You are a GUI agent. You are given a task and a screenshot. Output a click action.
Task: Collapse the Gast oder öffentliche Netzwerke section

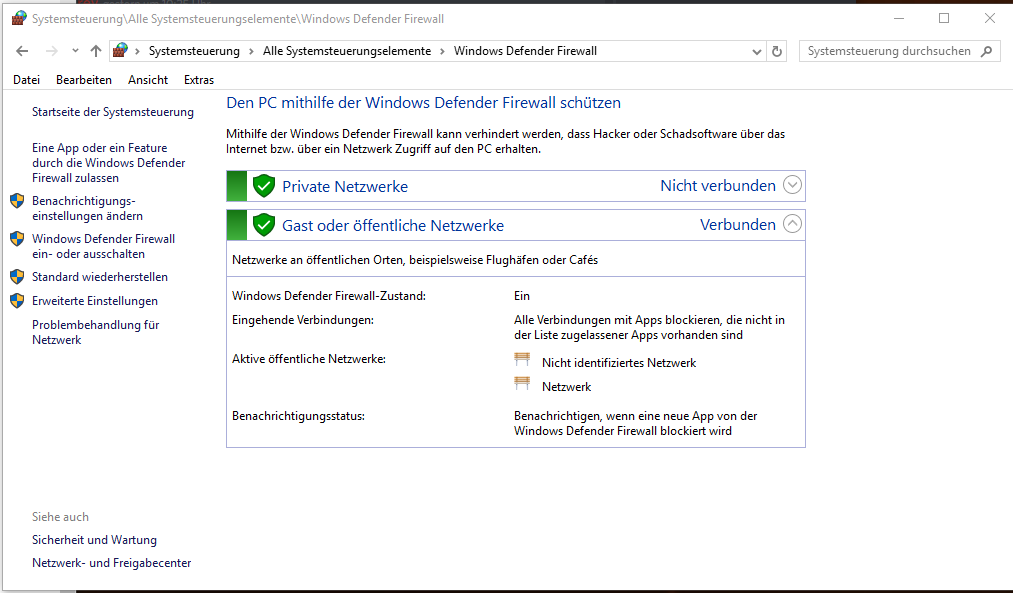791,224
